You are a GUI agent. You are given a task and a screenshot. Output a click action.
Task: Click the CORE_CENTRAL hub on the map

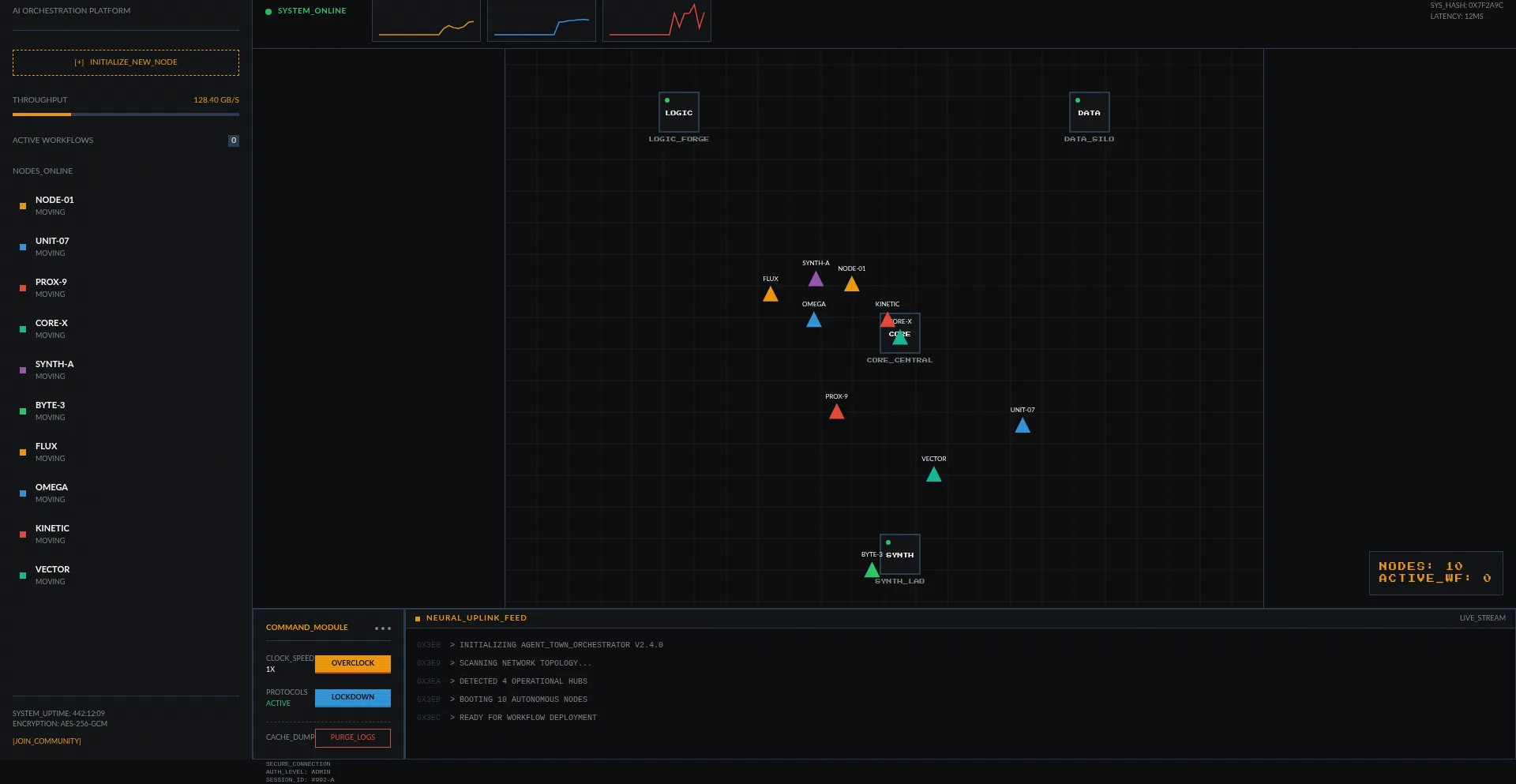[x=900, y=333]
